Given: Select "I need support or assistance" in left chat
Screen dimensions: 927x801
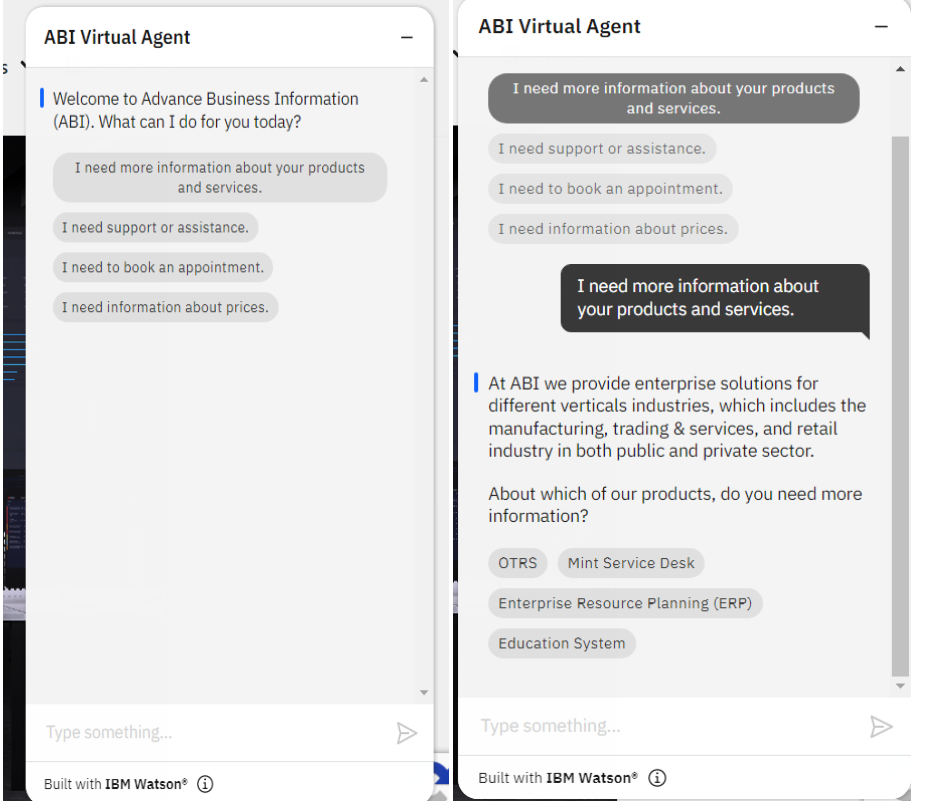Looking at the screenshot, I should coord(155,228).
